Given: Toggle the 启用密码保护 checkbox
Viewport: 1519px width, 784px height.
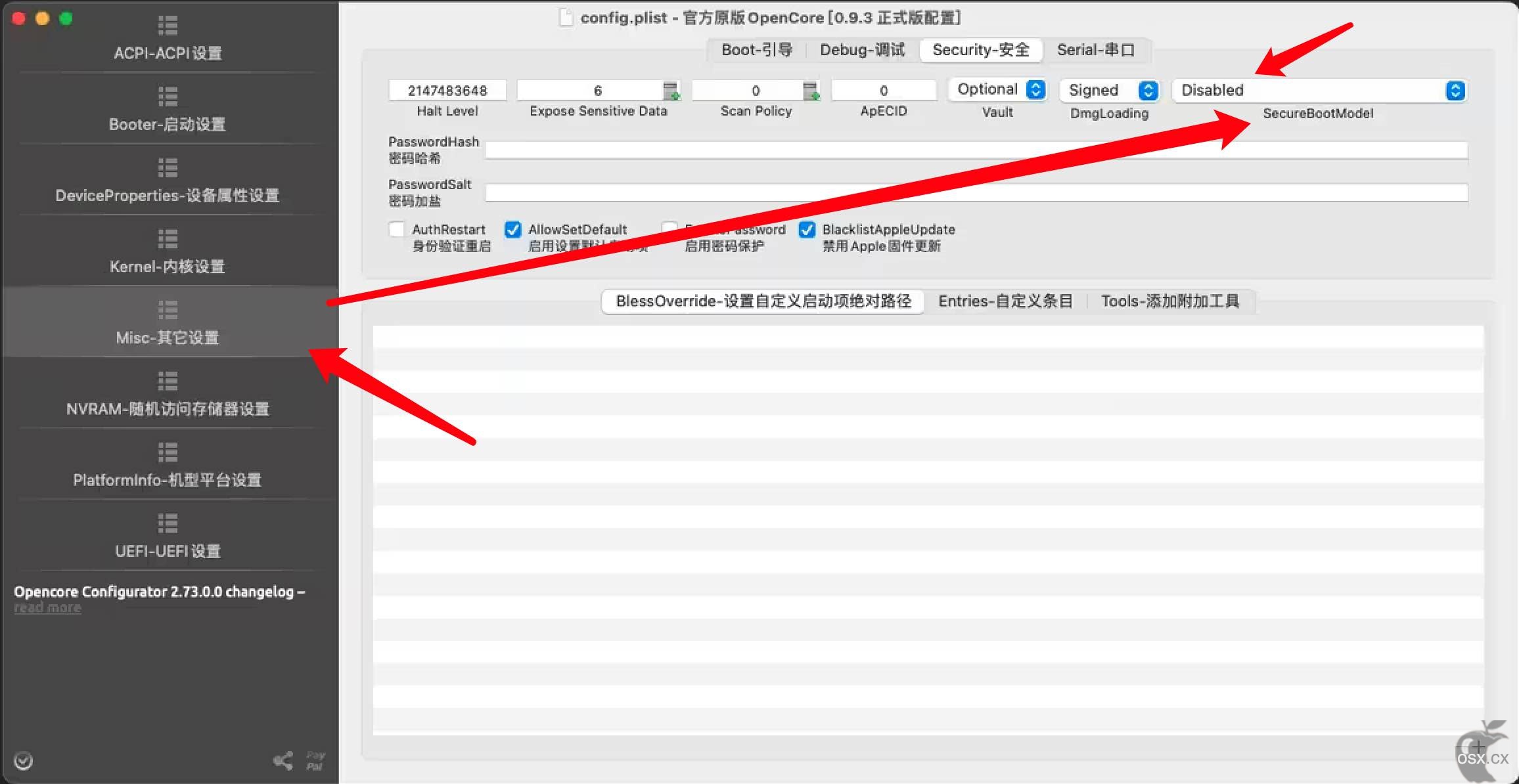Looking at the screenshot, I should (669, 229).
